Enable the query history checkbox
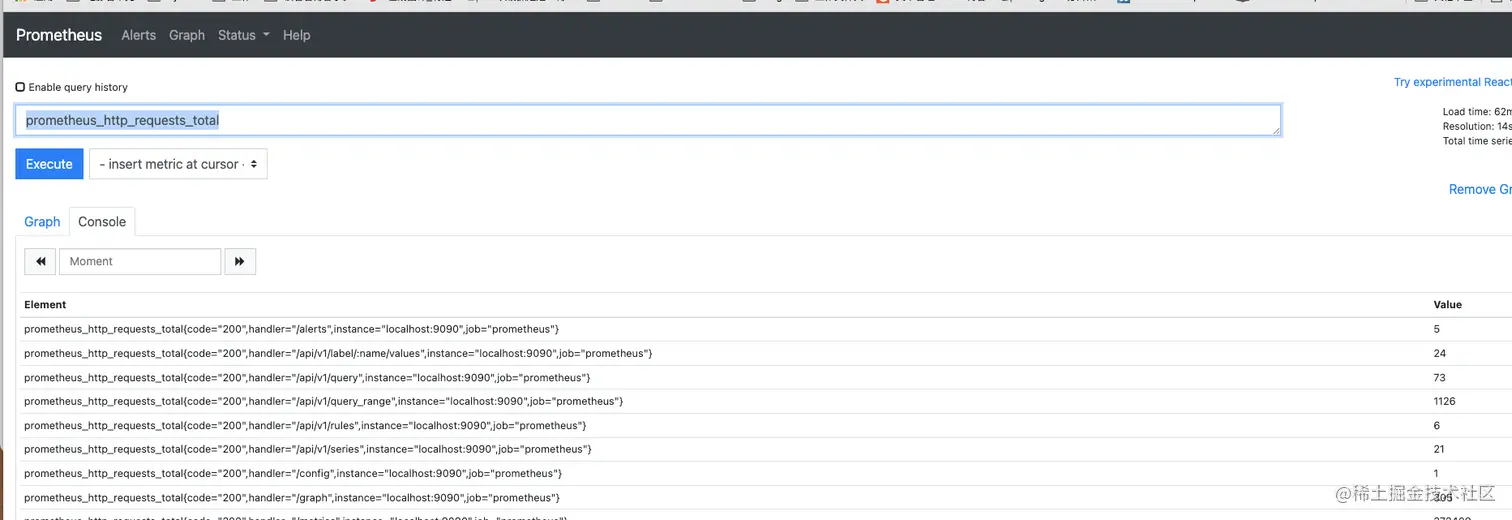1512x520 pixels. (x=20, y=87)
